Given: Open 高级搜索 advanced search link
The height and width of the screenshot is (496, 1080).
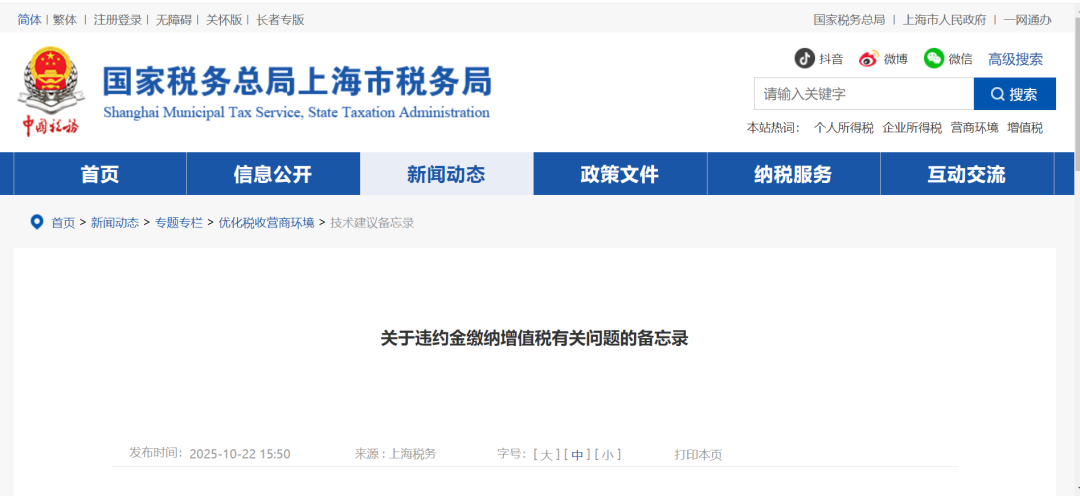Looking at the screenshot, I should click(x=1015, y=59).
